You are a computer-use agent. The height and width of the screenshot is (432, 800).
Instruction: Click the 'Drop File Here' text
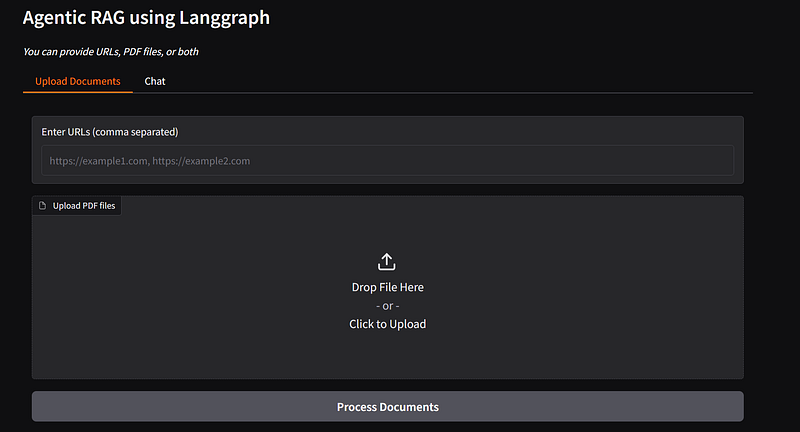click(388, 287)
